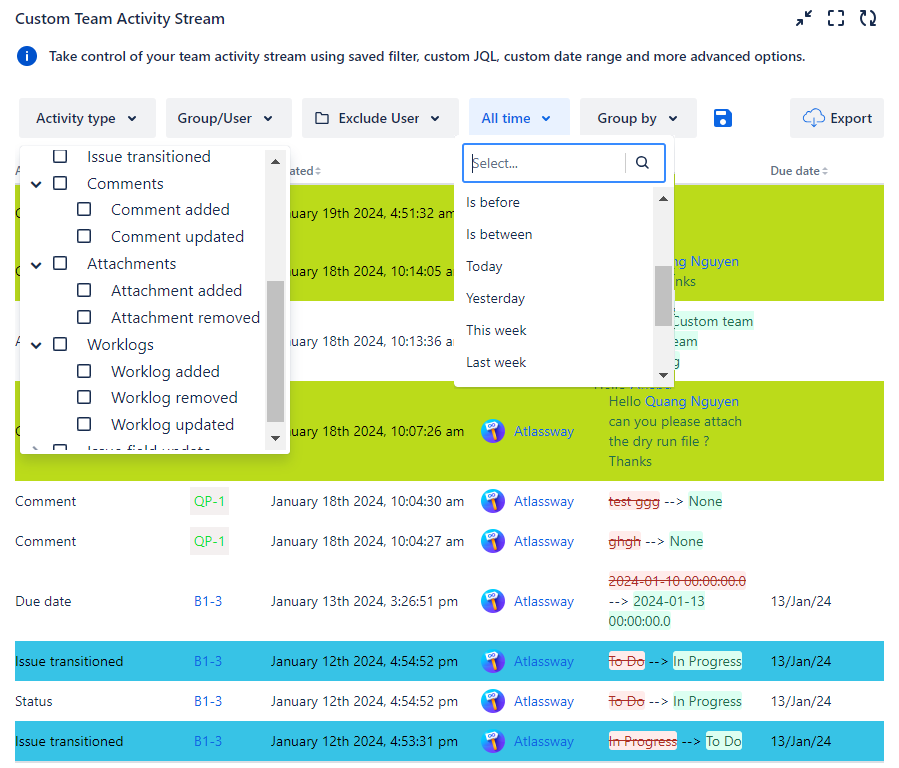
Task: Enter fullscreen mode for the gadget
Action: pyautogui.click(x=836, y=18)
